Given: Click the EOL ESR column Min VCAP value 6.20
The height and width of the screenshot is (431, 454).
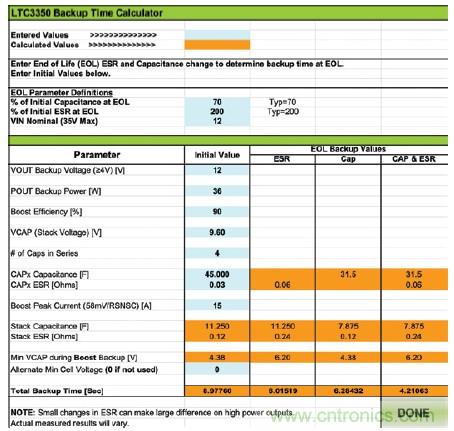Looking at the screenshot, I should pyautogui.click(x=282, y=357).
